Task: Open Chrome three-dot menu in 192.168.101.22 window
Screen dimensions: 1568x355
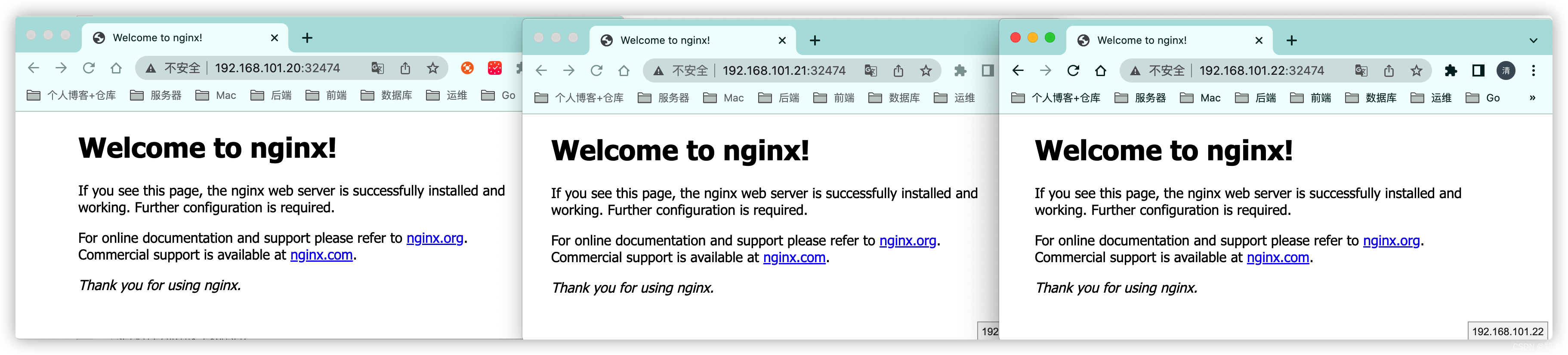Action: click(x=1533, y=70)
